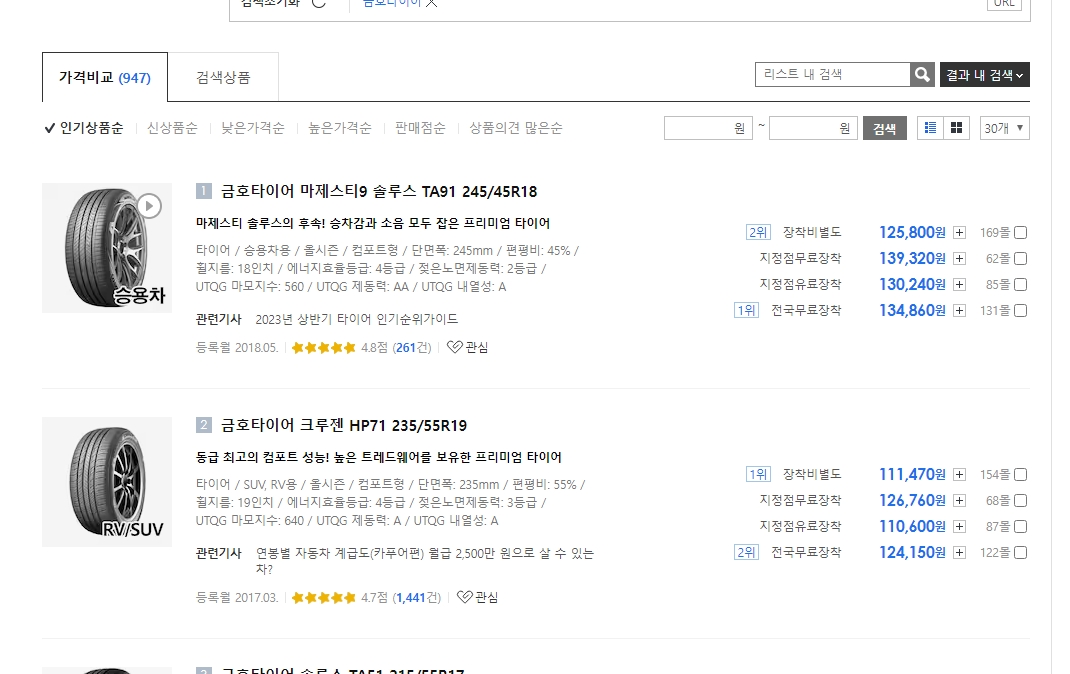Click the 134,860원 전국무료장착 price

click(x=912, y=310)
